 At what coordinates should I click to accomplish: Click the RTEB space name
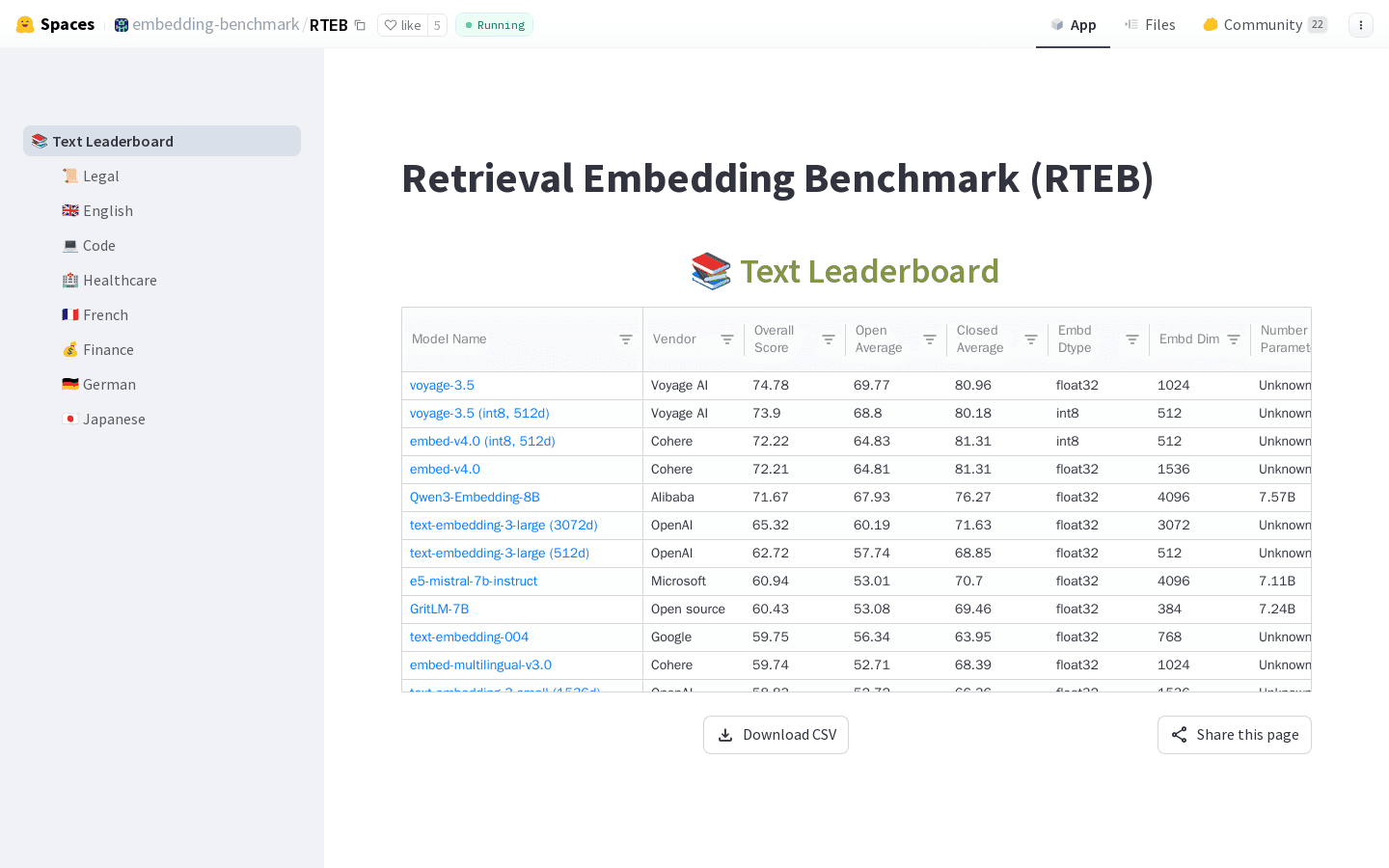coord(328,25)
